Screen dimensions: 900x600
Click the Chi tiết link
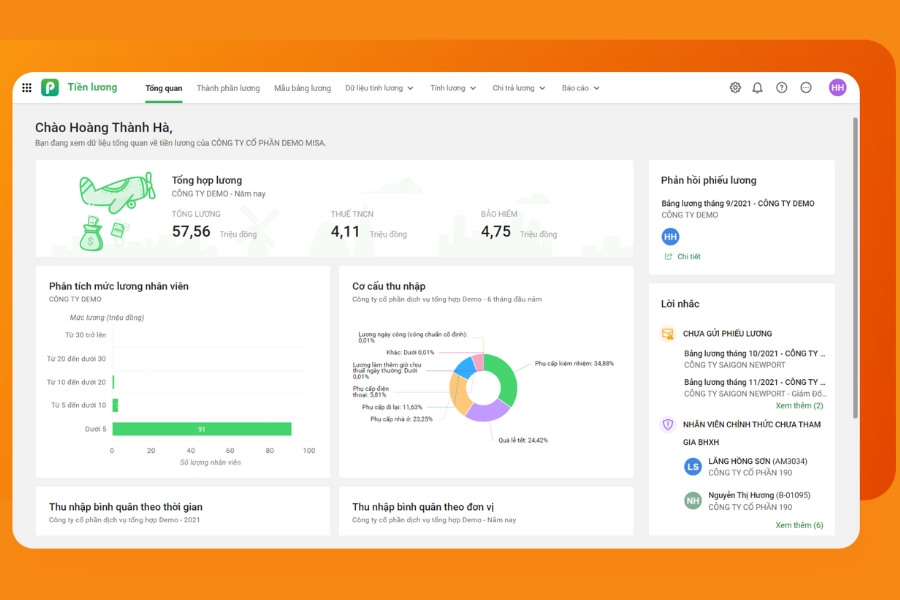688,257
